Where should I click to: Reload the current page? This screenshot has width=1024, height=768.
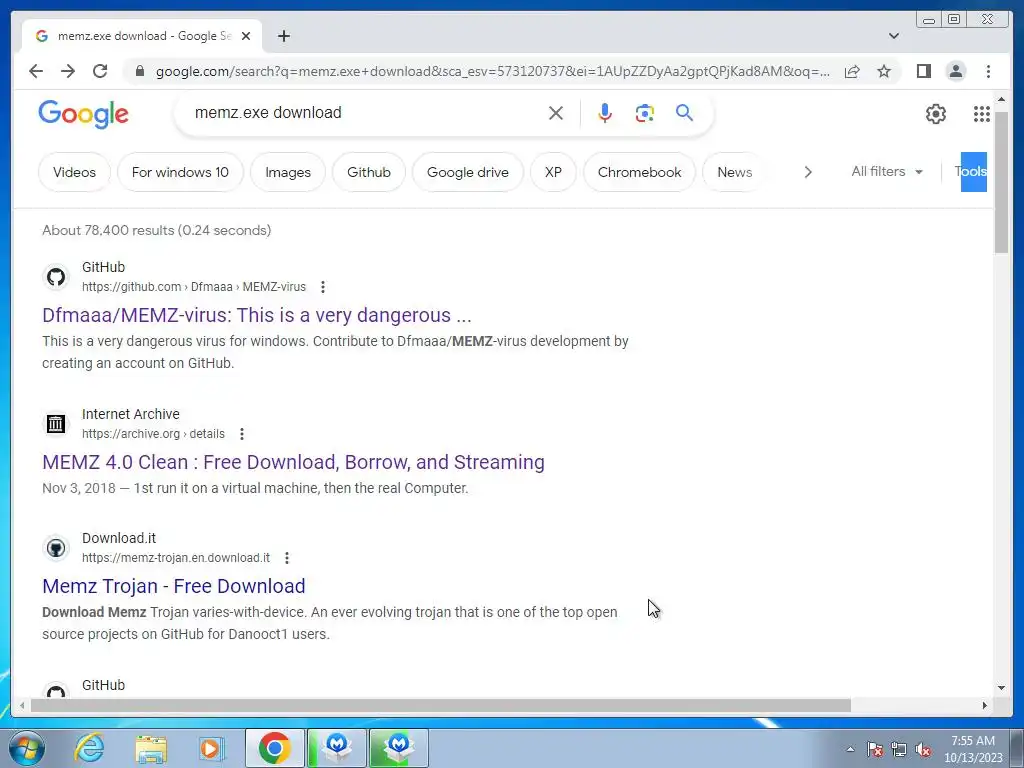[100, 71]
